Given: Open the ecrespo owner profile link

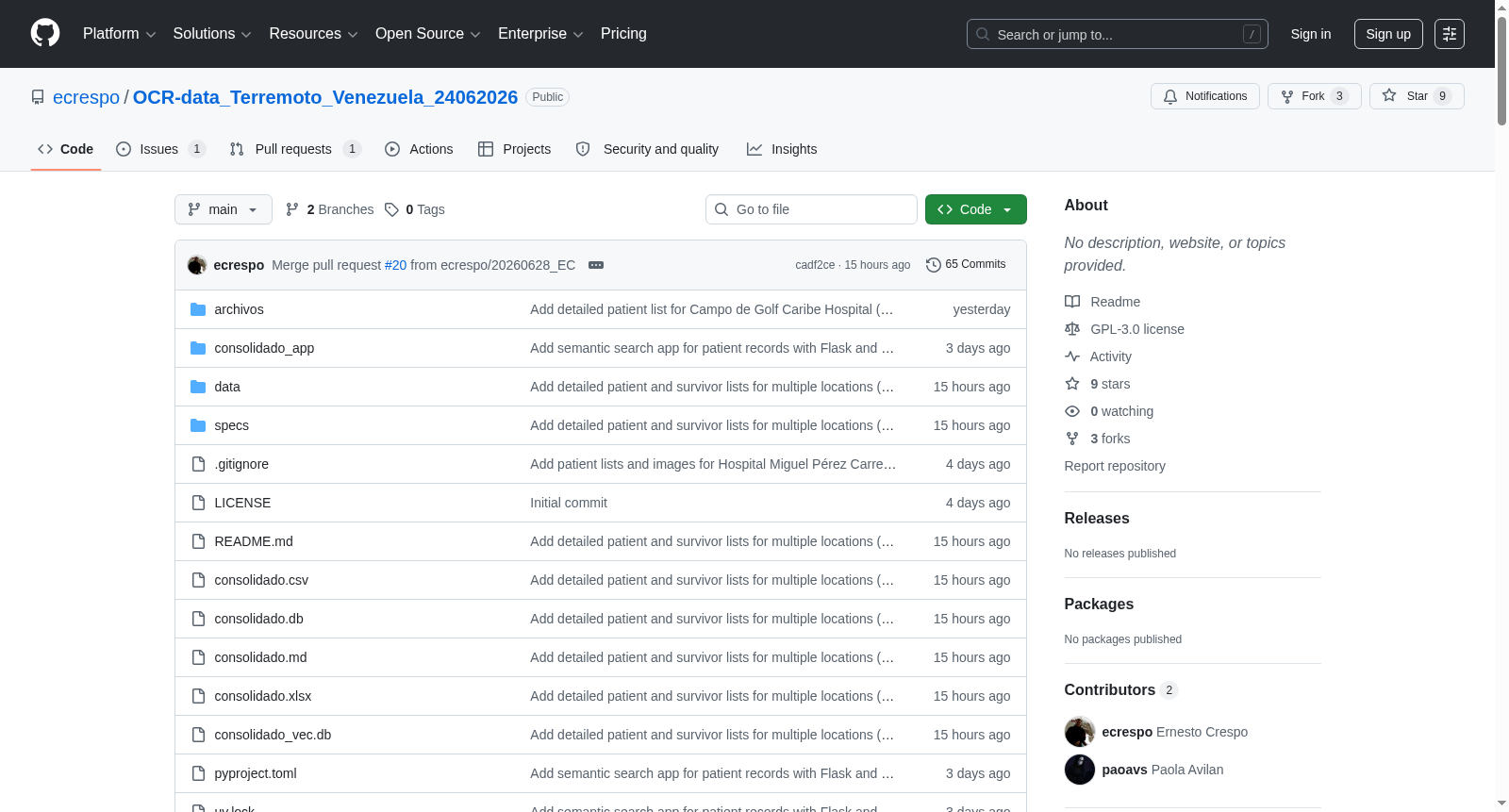Looking at the screenshot, I should coord(86,97).
